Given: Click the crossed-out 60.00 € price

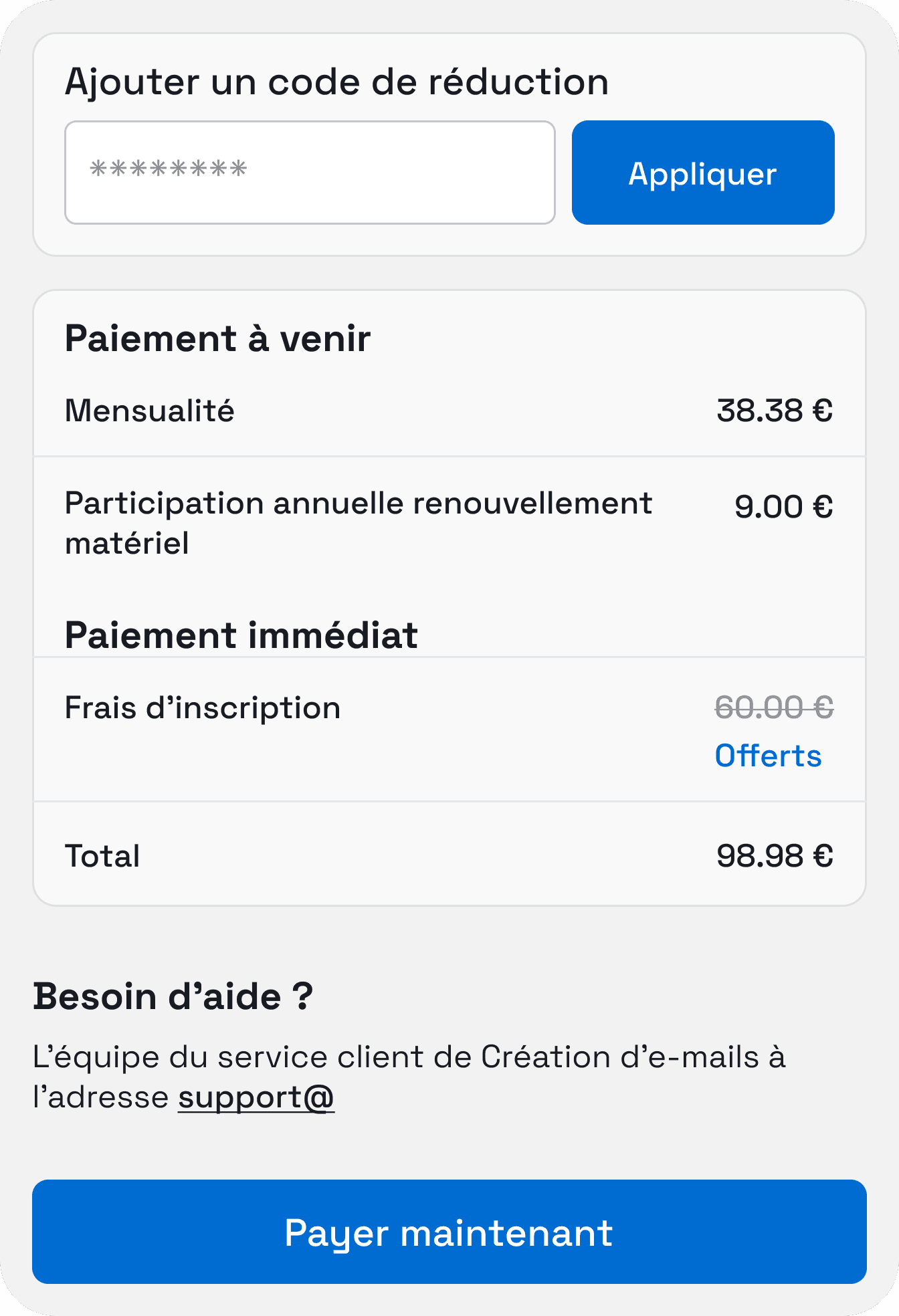Looking at the screenshot, I should coord(774,707).
